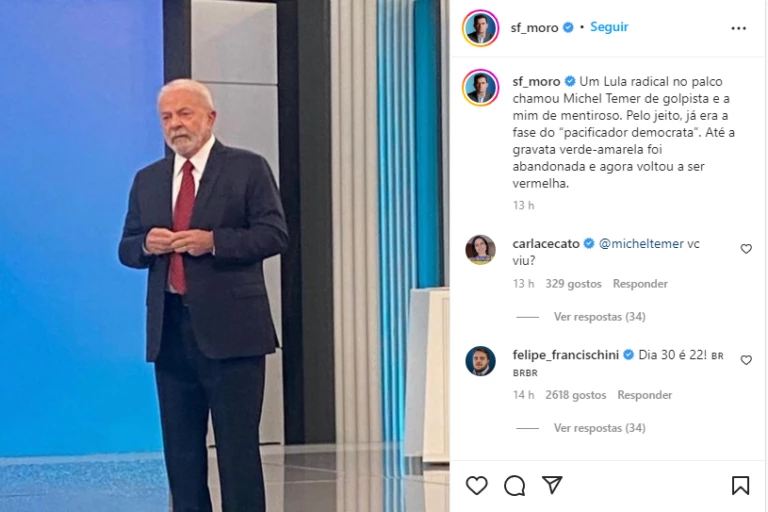The image size is (768, 512).
Task: Follow sf_moro with the Seguir button
Action: coord(609,27)
